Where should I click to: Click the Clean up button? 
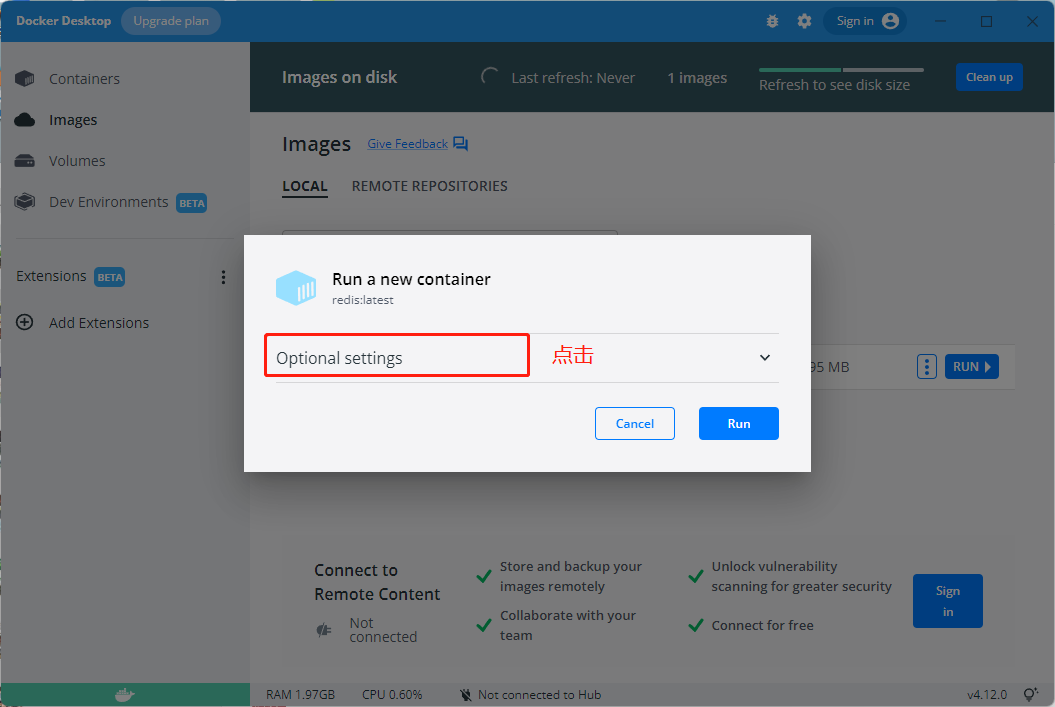[989, 77]
